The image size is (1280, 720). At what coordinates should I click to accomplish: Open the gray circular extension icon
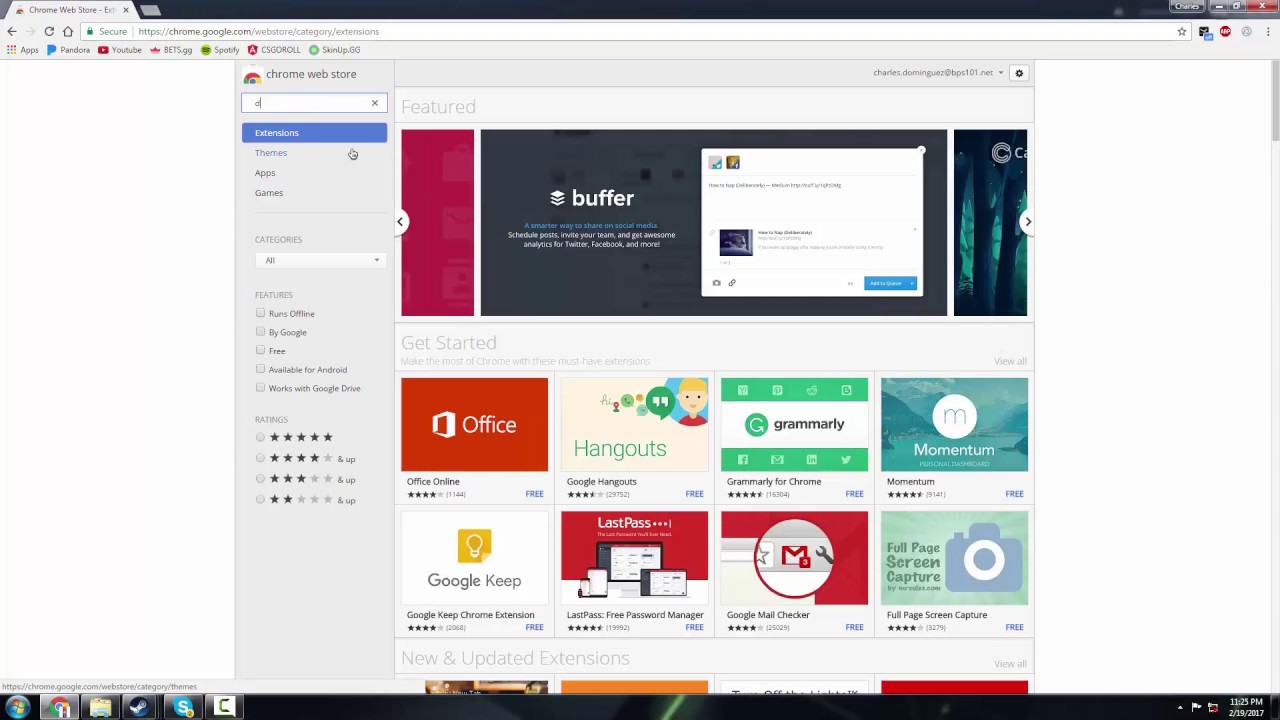(x=1246, y=31)
